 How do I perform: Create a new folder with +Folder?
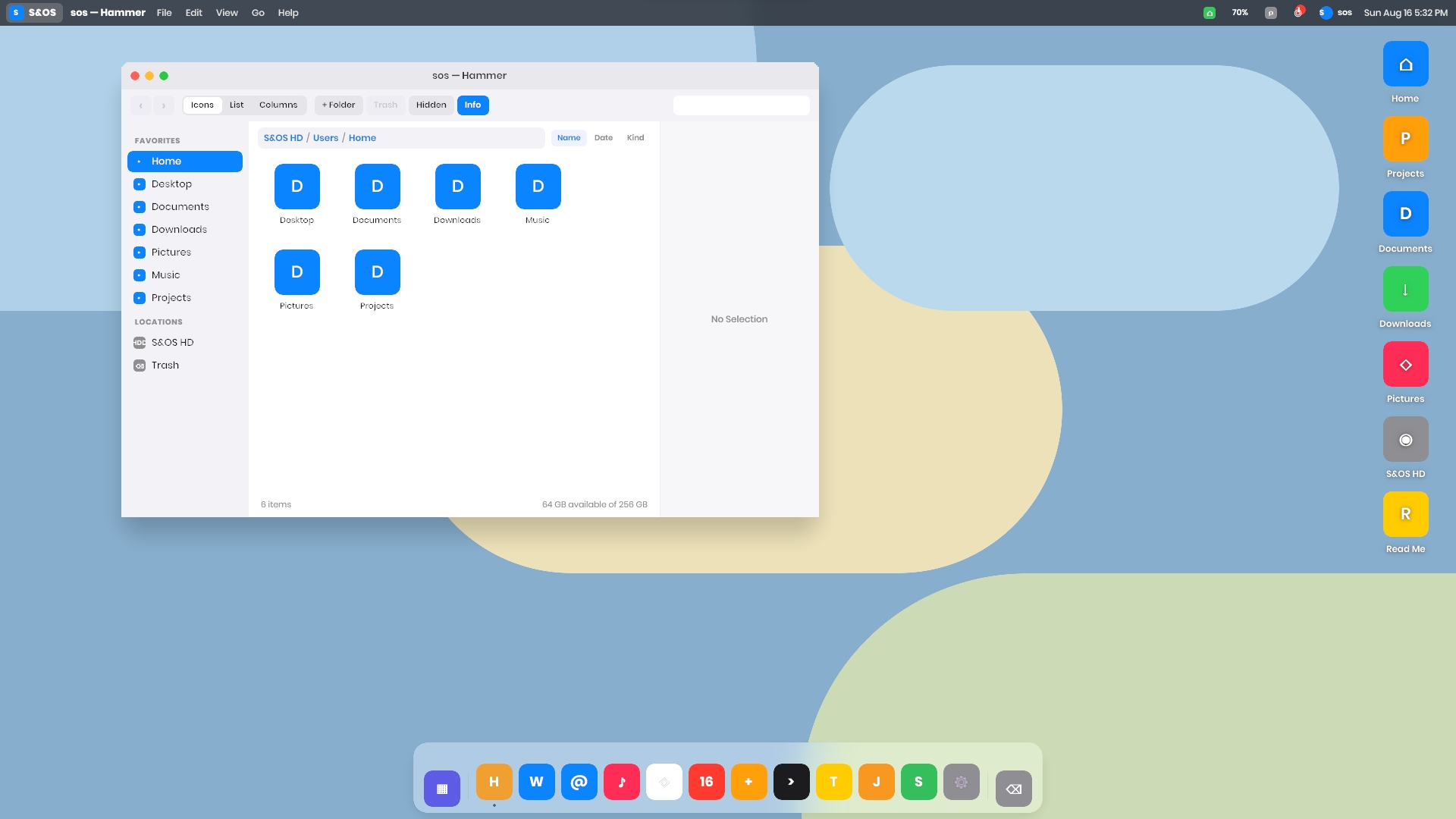338,105
